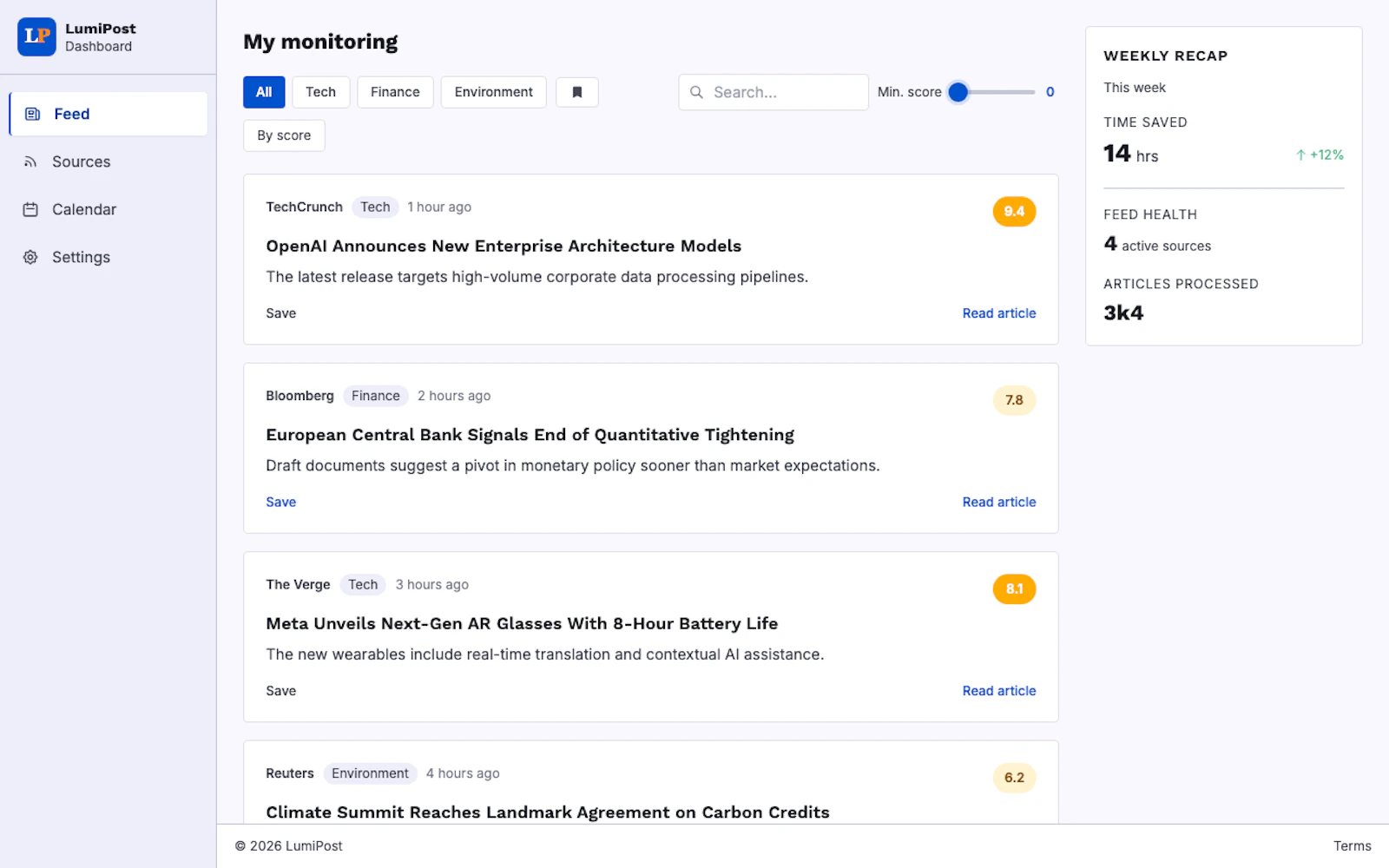The image size is (1389, 868).
Task: Click the Tech tag on the TechCrunch article
Action: tap(375, 207)
